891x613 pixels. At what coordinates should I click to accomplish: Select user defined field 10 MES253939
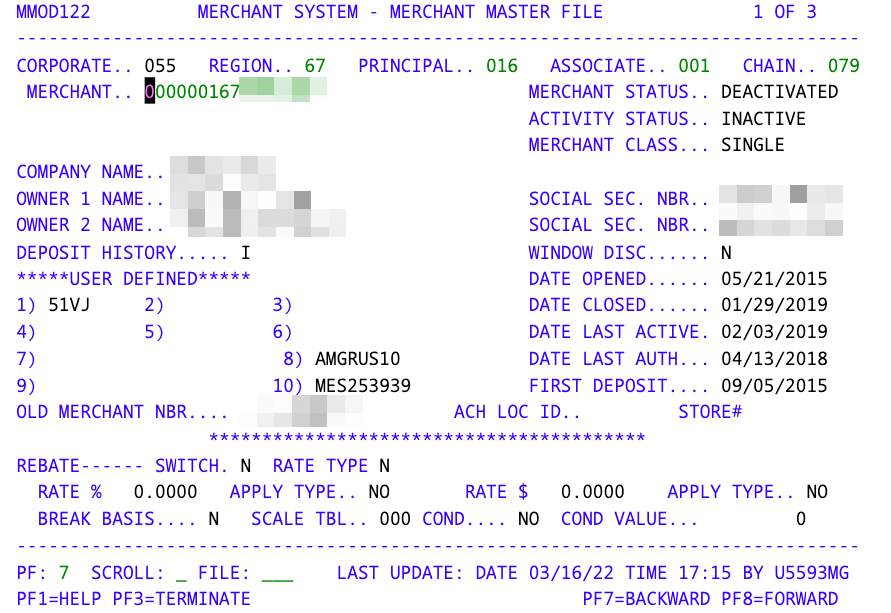point(363,386)
